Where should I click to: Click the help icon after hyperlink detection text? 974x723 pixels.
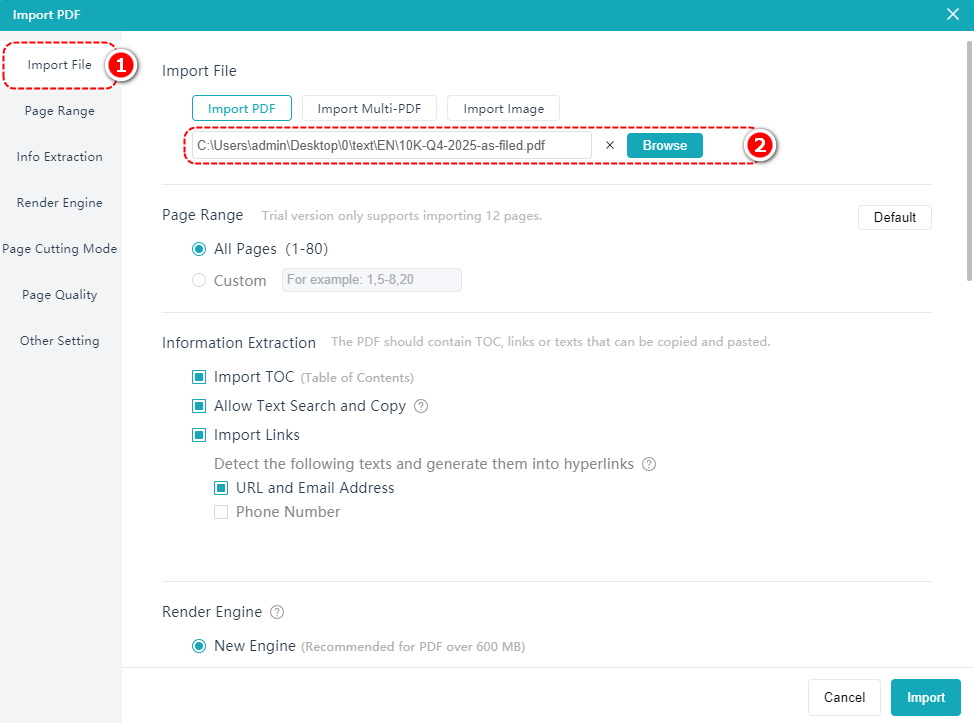point(650,464)
